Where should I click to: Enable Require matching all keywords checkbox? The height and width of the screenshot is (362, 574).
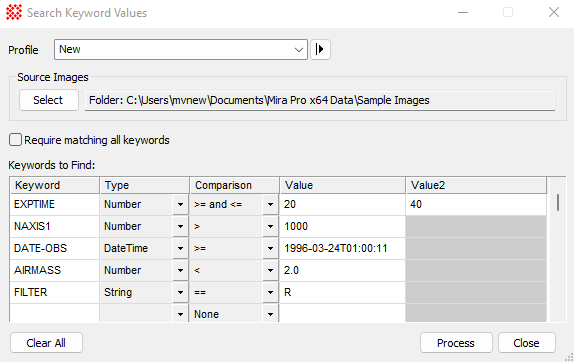pos(15,140)
